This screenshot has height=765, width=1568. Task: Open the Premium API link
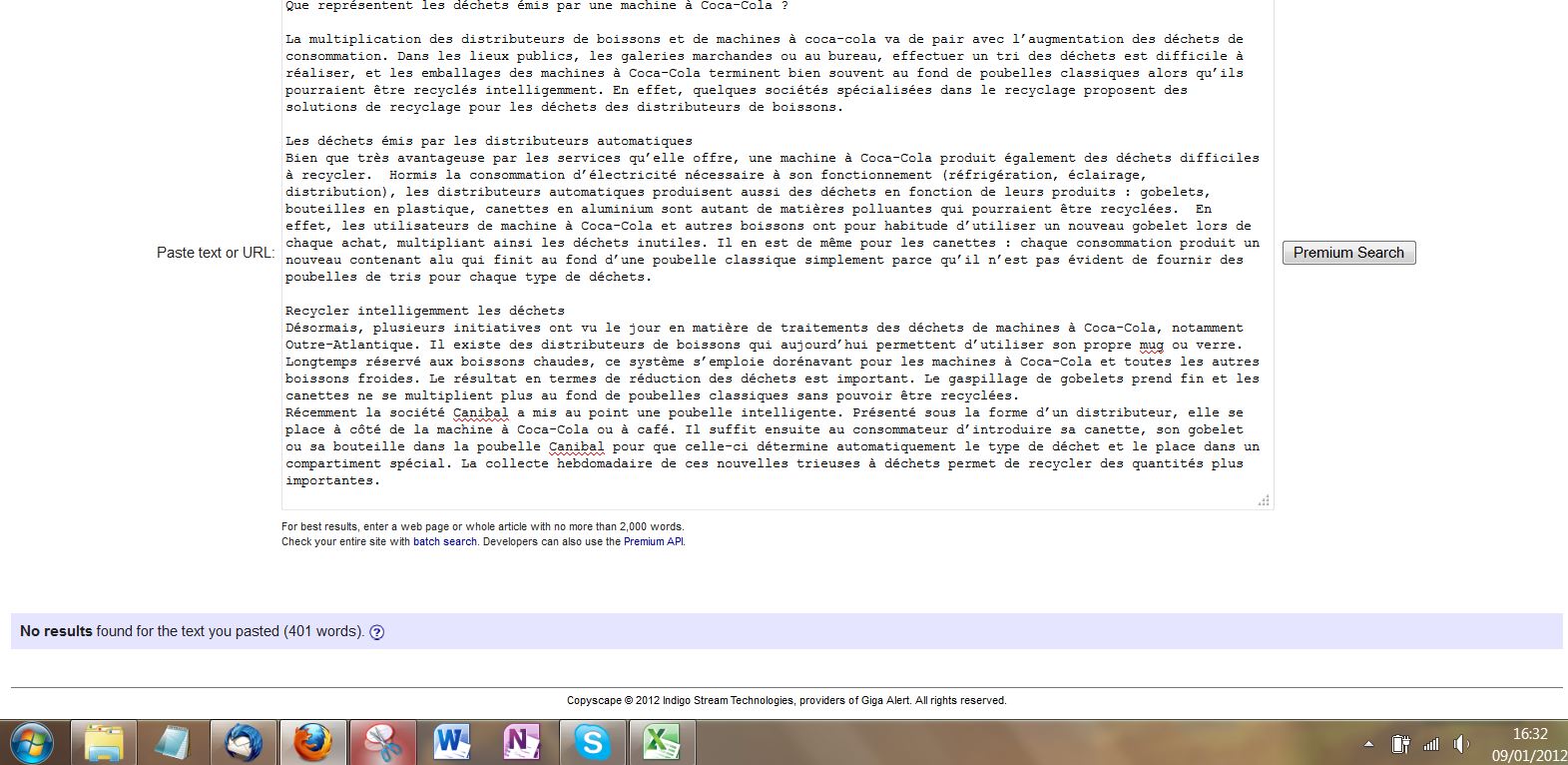pos(653,541)
